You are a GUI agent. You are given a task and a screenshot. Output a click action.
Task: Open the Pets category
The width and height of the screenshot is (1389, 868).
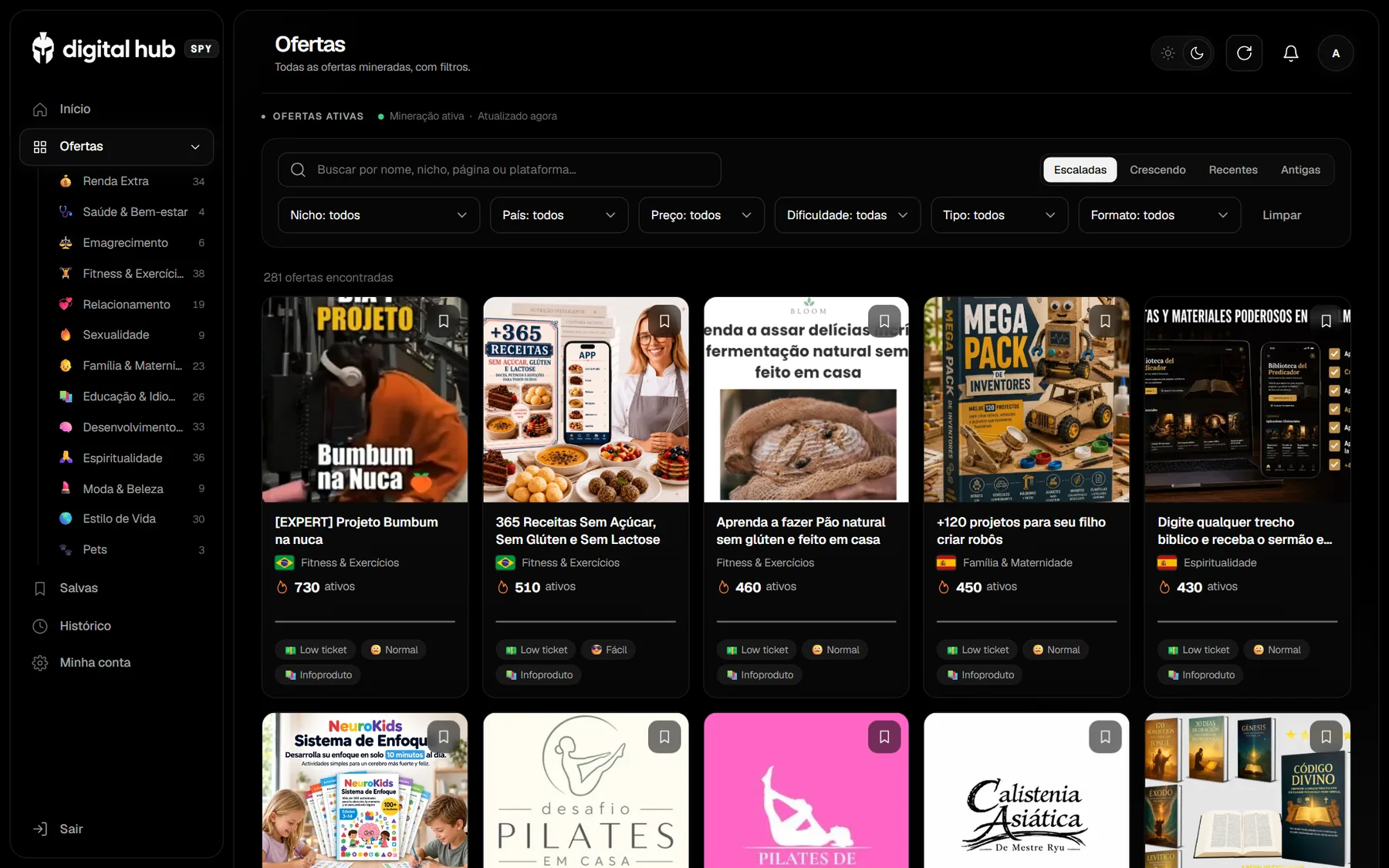click(132, 550)
